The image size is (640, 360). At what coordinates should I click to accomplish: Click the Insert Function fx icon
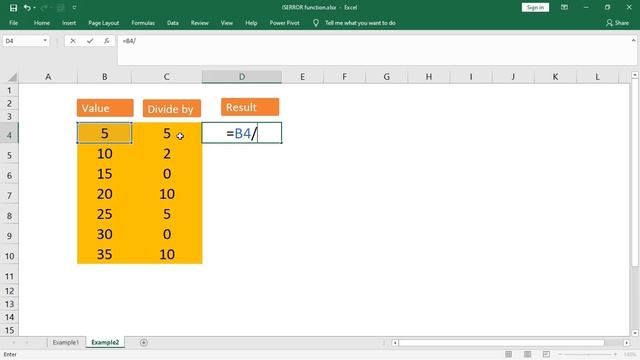click(107, 41)
